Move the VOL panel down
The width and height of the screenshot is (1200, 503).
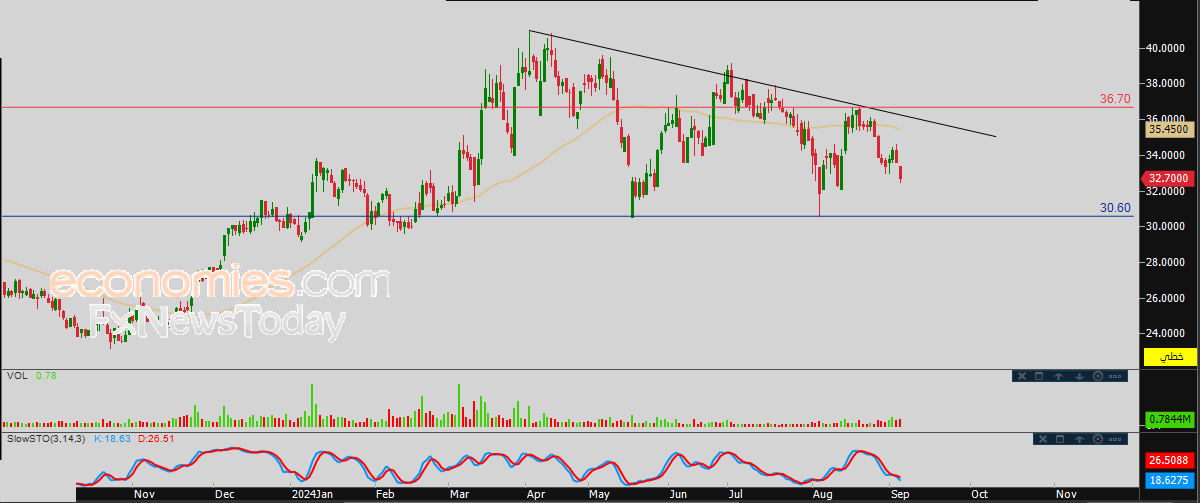coord(1079,376)
